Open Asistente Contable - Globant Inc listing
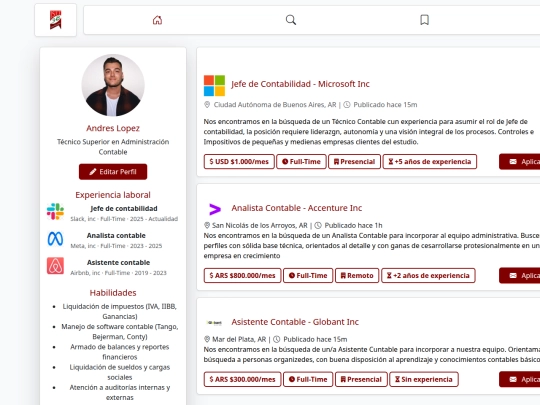540x405 pixels. pos(295,322)
